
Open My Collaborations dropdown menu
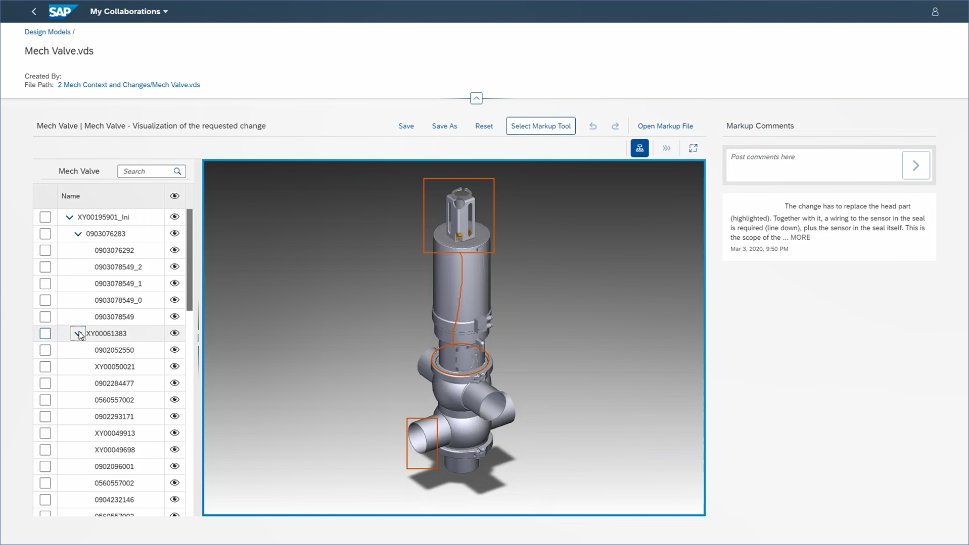click(x=129, y=12)
